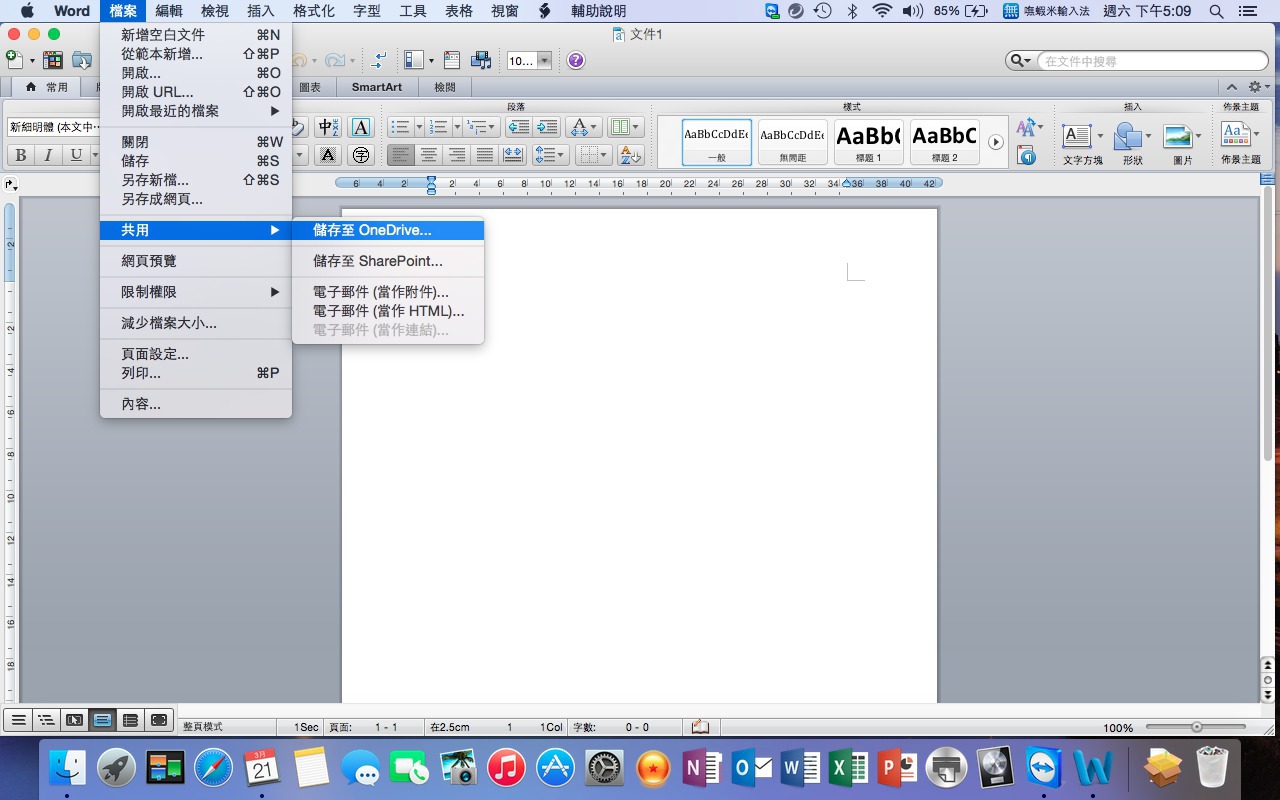Click the increase indent icon

pos(546,127)
